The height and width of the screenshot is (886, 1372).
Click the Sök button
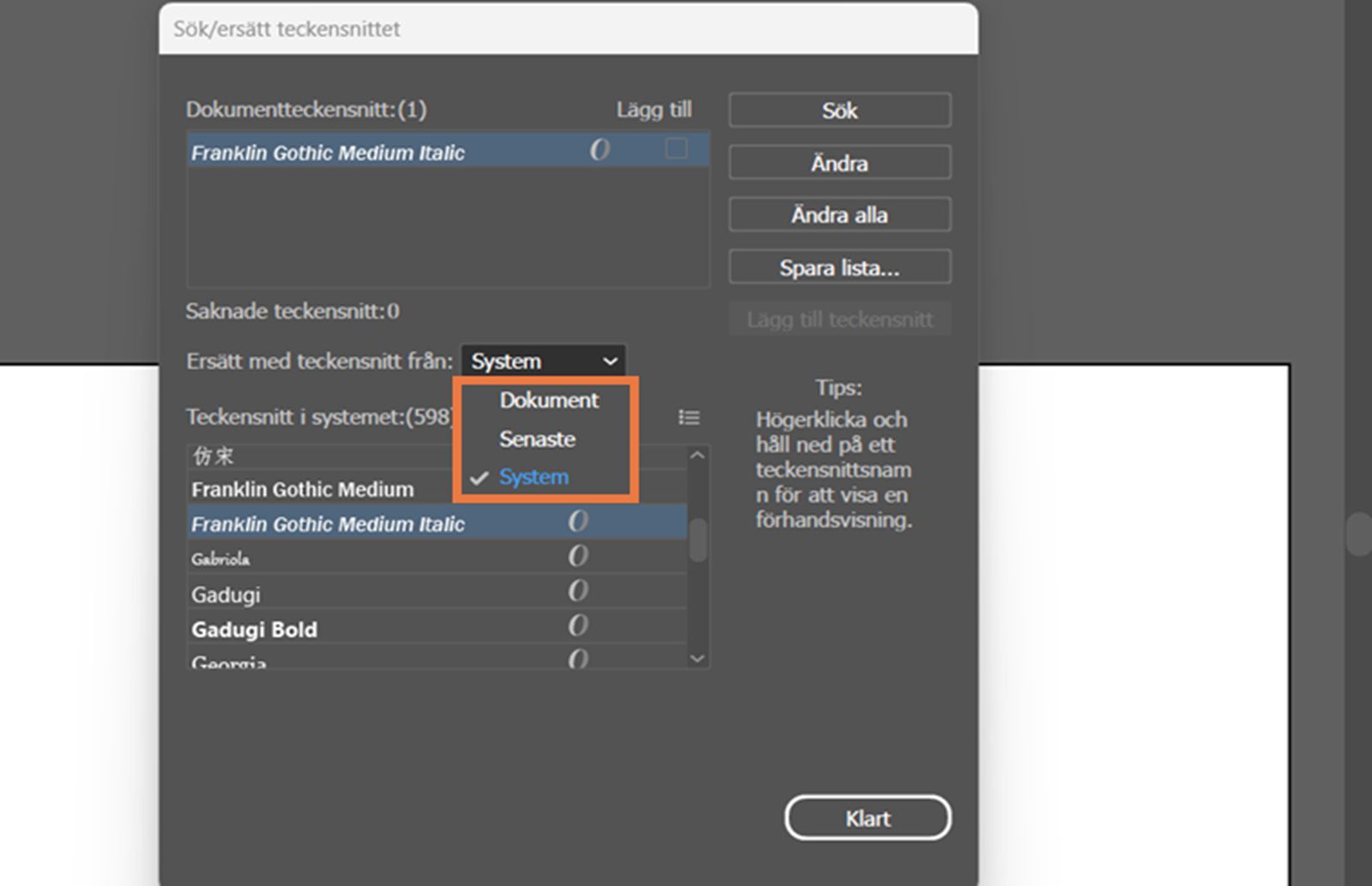839,111
